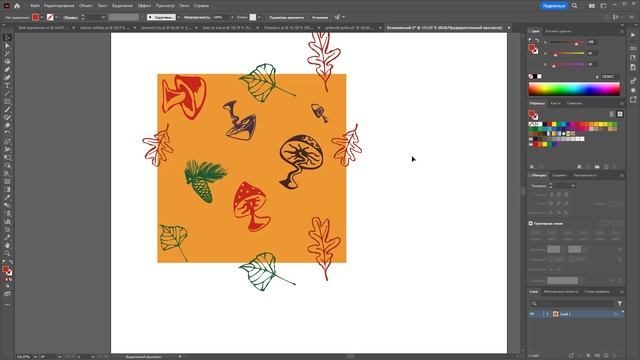Change screen mode at toolbar bottom

coord(7,294)
